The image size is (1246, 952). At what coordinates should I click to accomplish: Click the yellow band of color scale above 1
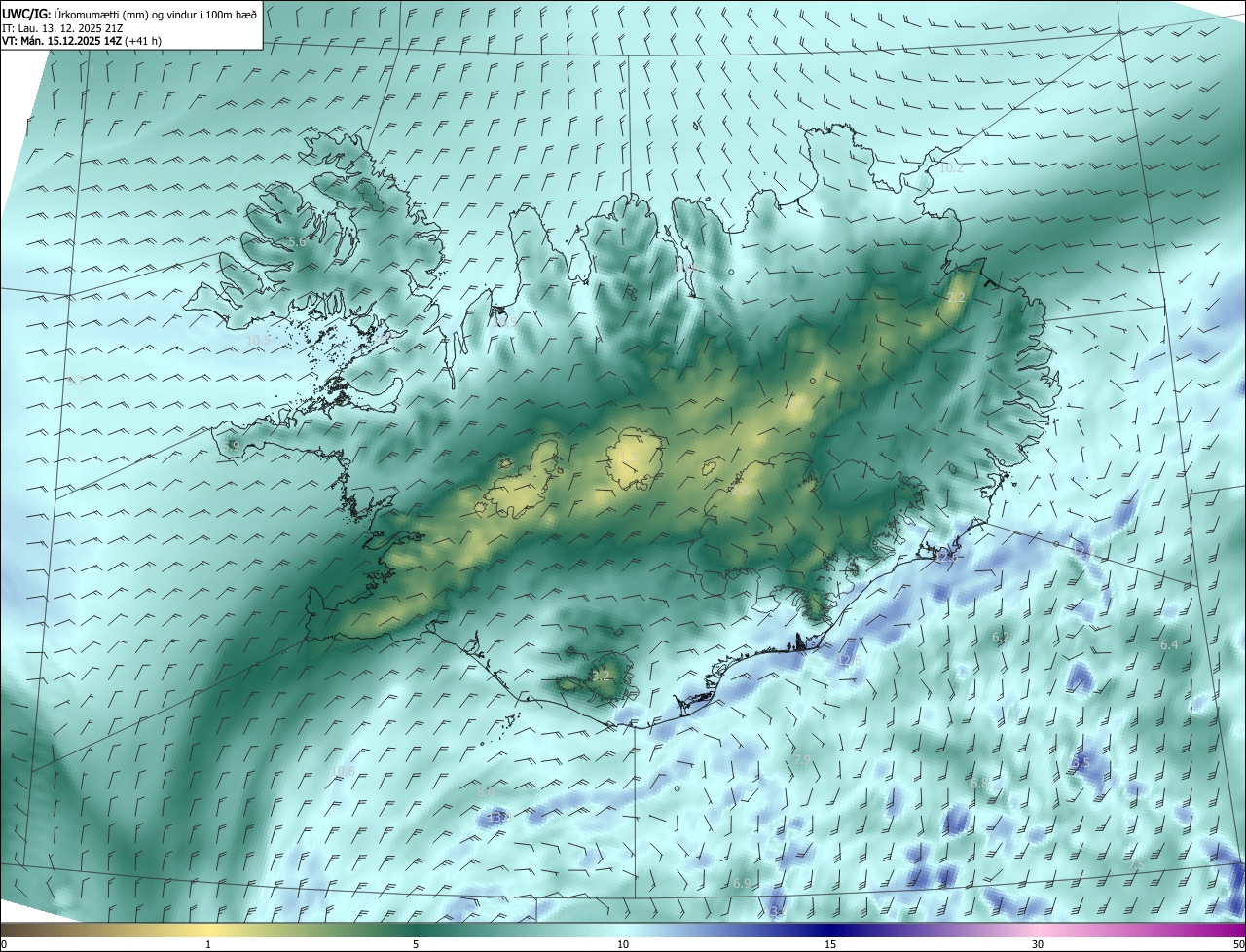click(208, 931)
